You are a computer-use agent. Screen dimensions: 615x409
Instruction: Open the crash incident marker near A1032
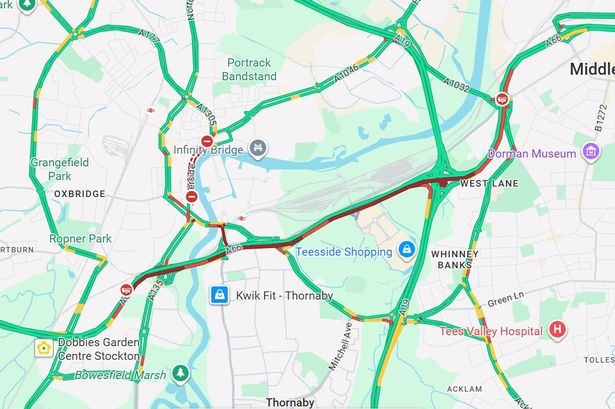[502, 98]
